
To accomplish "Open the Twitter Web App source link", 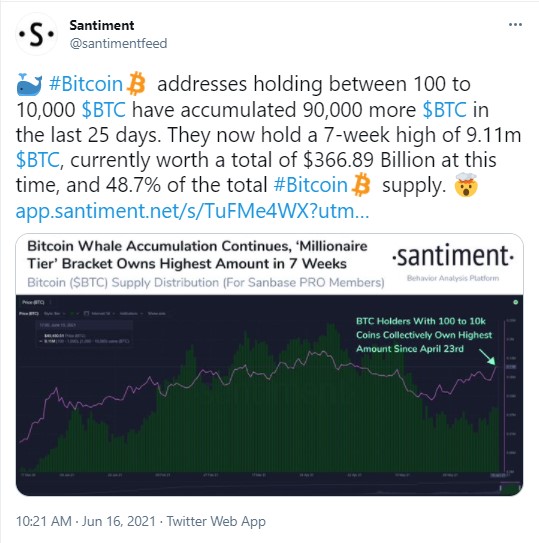I will (x=216, y=521).
